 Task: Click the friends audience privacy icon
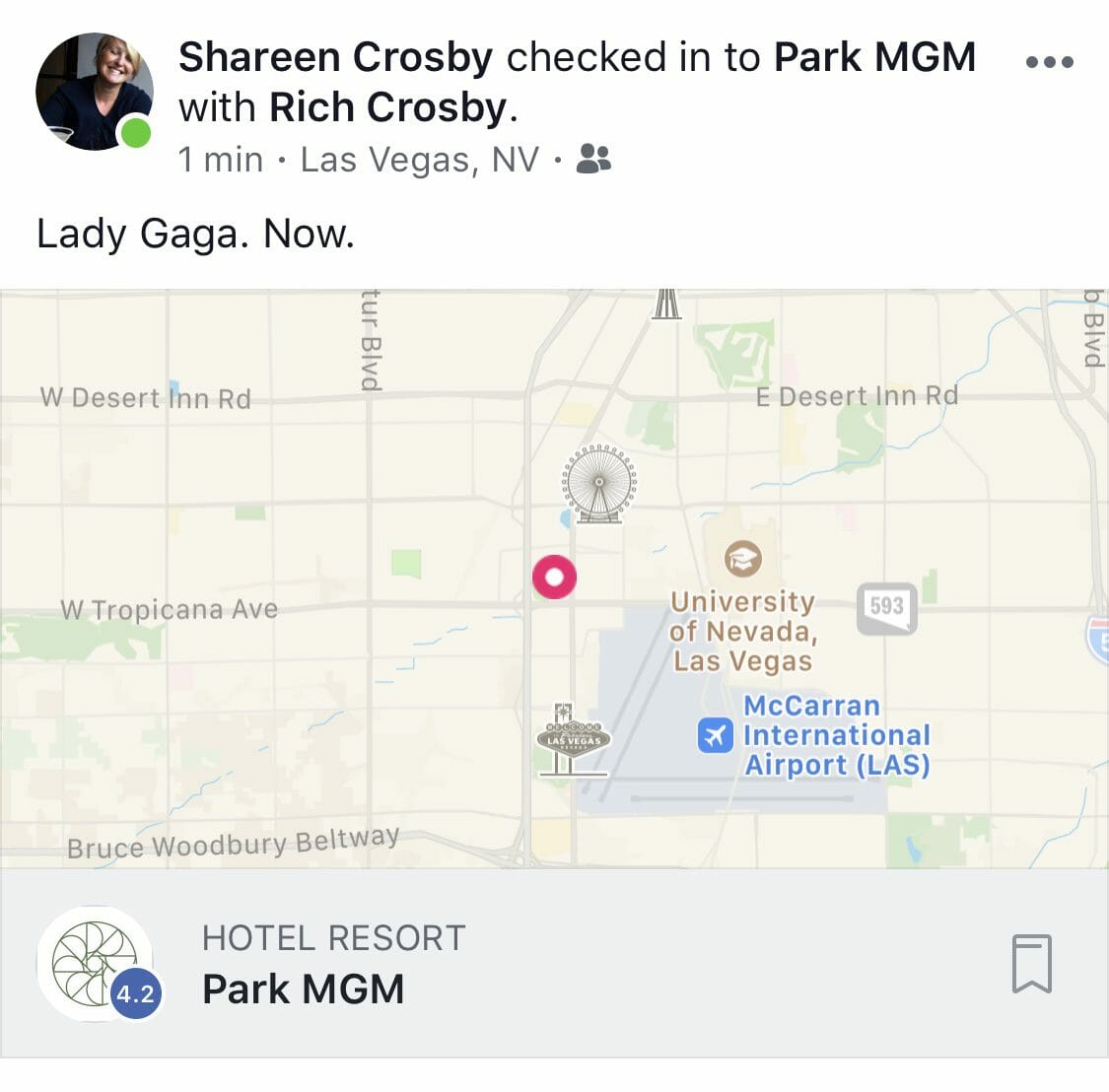(x=593, y=159)
